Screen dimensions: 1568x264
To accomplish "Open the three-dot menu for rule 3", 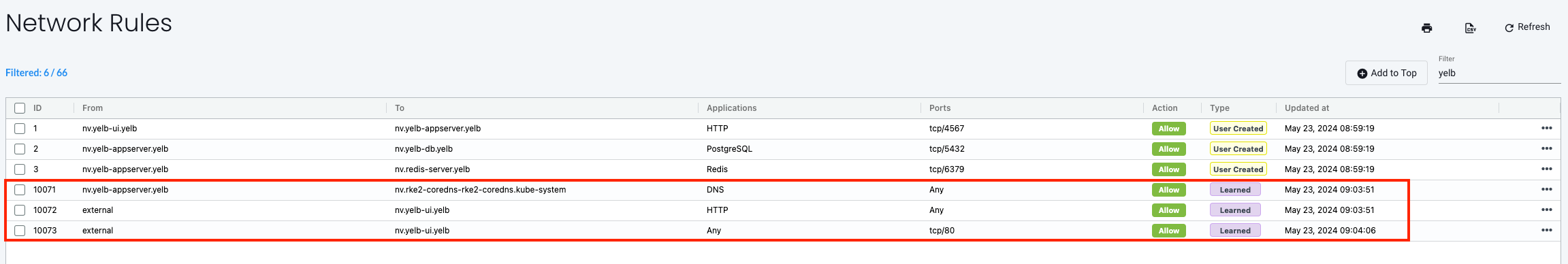I will coord(1547,169).
